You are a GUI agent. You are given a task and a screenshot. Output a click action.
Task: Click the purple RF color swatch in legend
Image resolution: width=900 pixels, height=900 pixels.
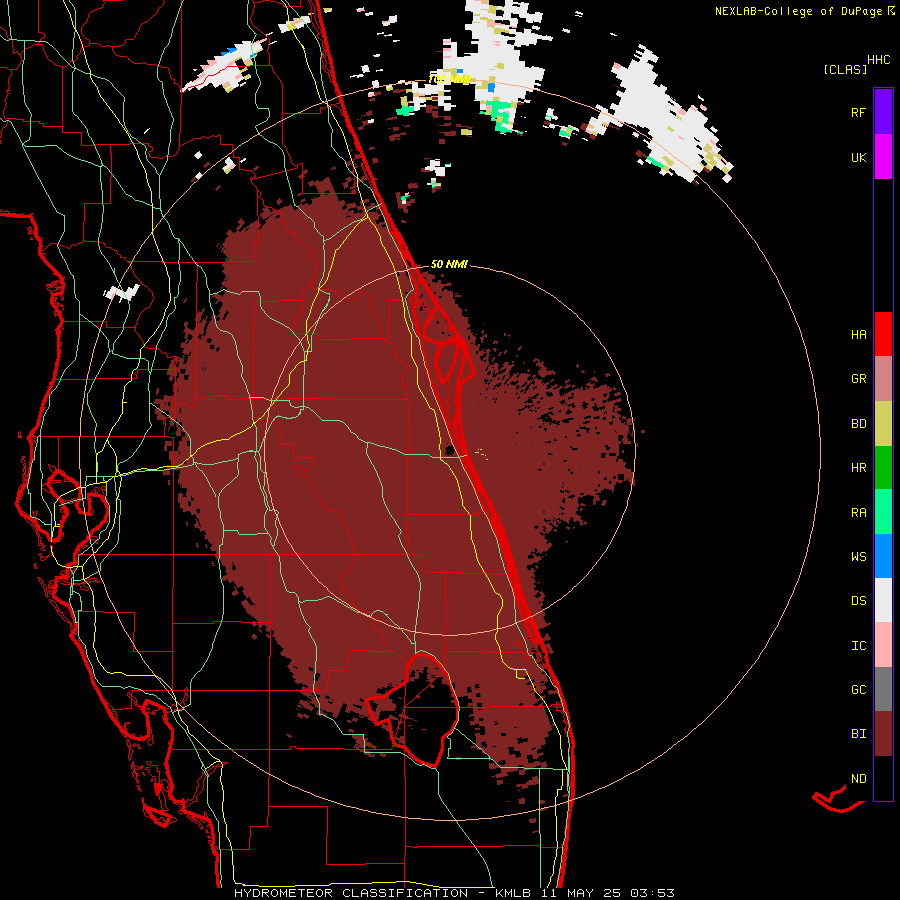pos(883,112)
